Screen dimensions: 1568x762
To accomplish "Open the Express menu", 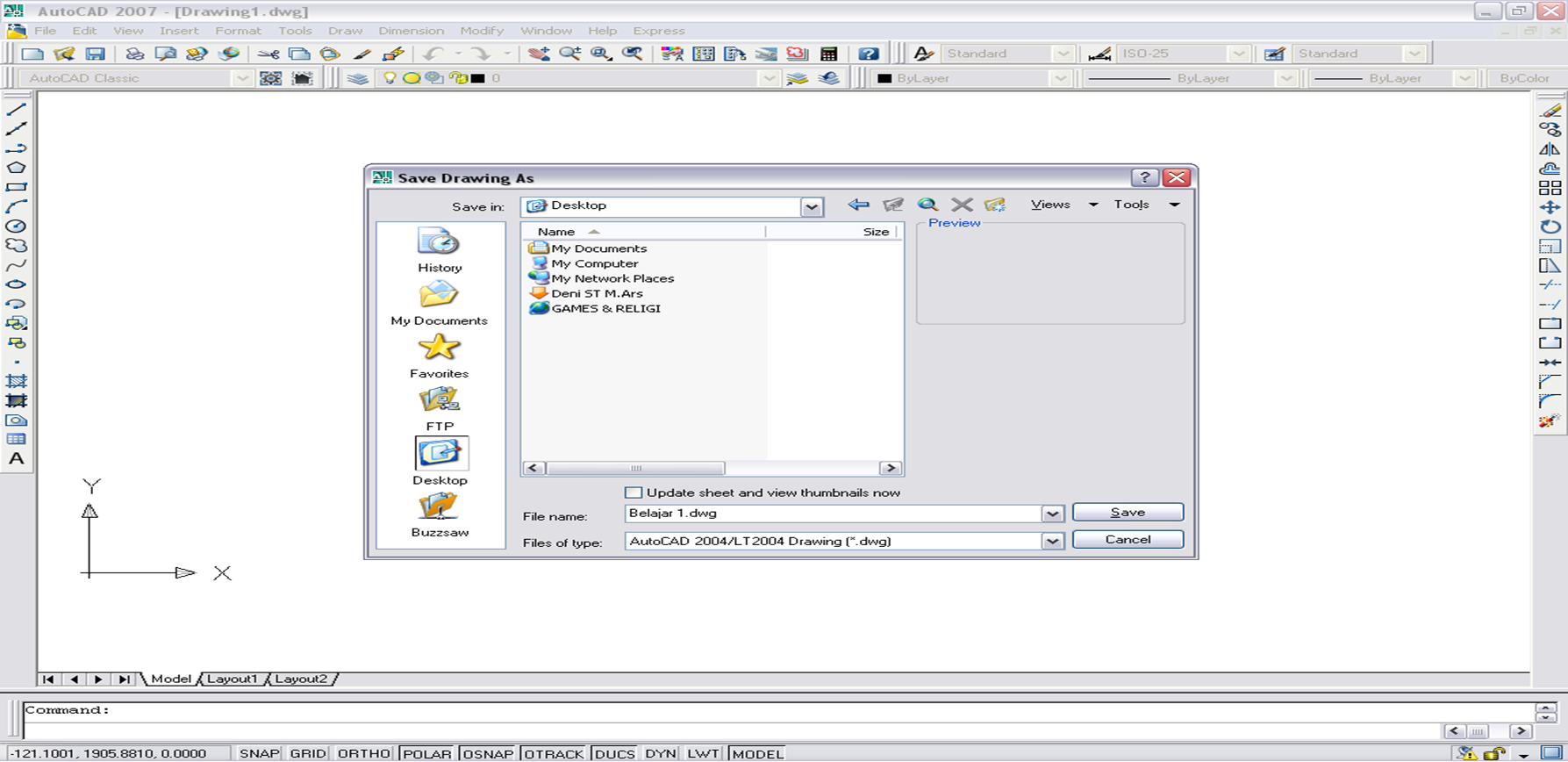I will (x=658, y=31).
